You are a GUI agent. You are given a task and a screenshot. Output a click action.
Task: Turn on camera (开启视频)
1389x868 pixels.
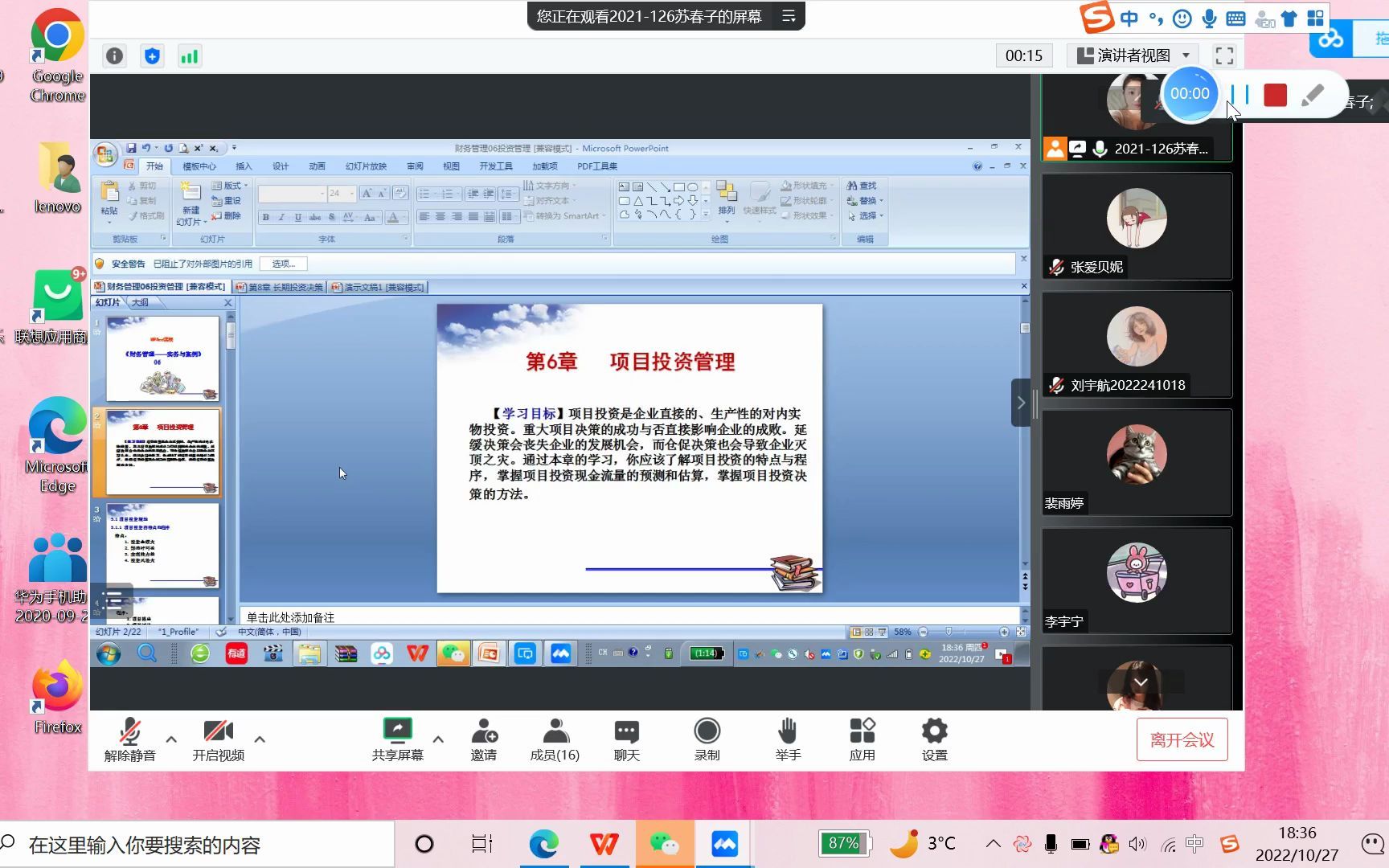tap(218, 738)
